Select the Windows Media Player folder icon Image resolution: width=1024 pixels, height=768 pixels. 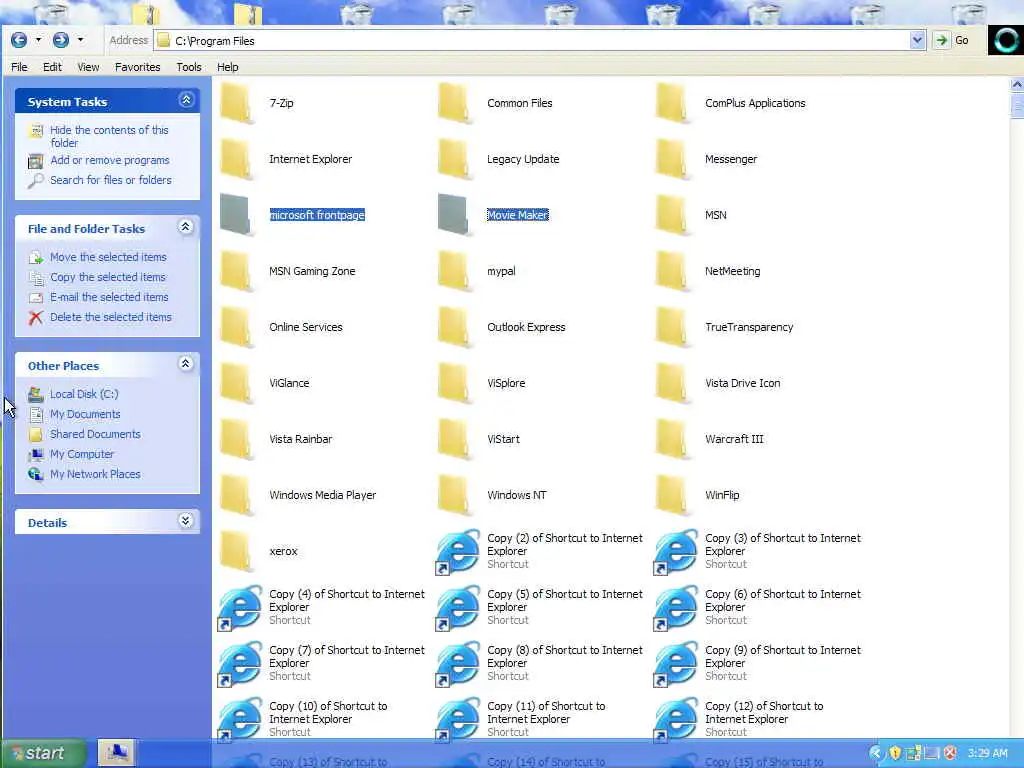tap(237, 495)
